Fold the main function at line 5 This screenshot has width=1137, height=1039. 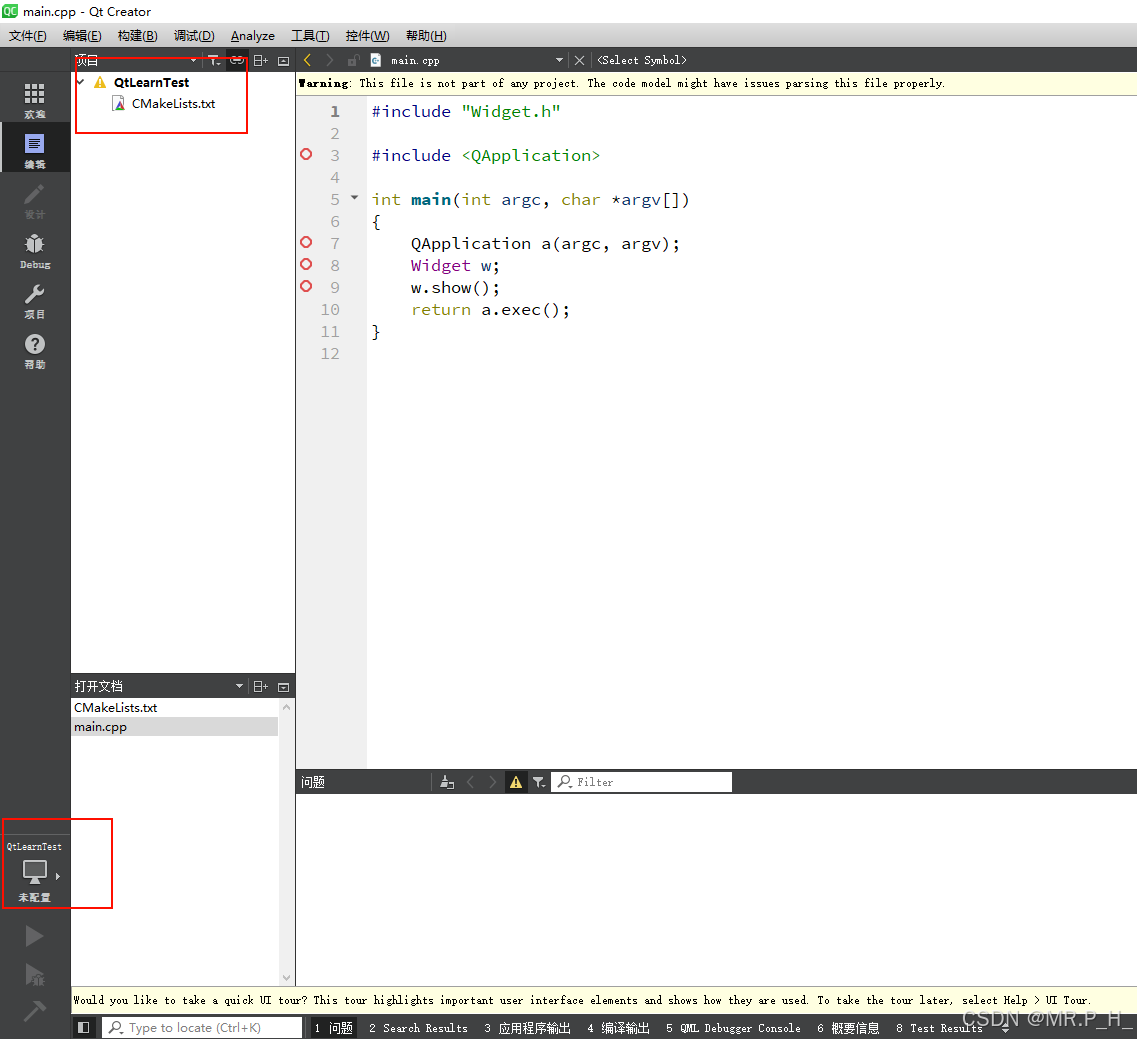click(354, 197)
